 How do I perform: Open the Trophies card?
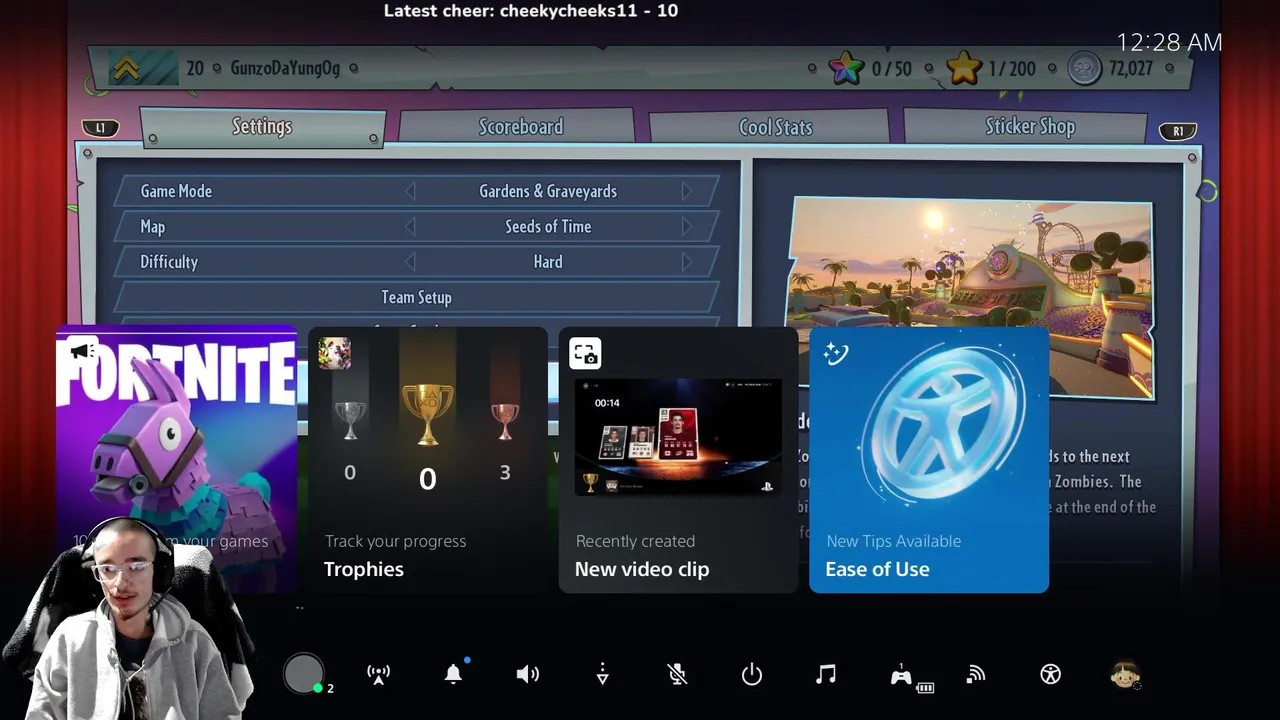[x=427, y=460]
